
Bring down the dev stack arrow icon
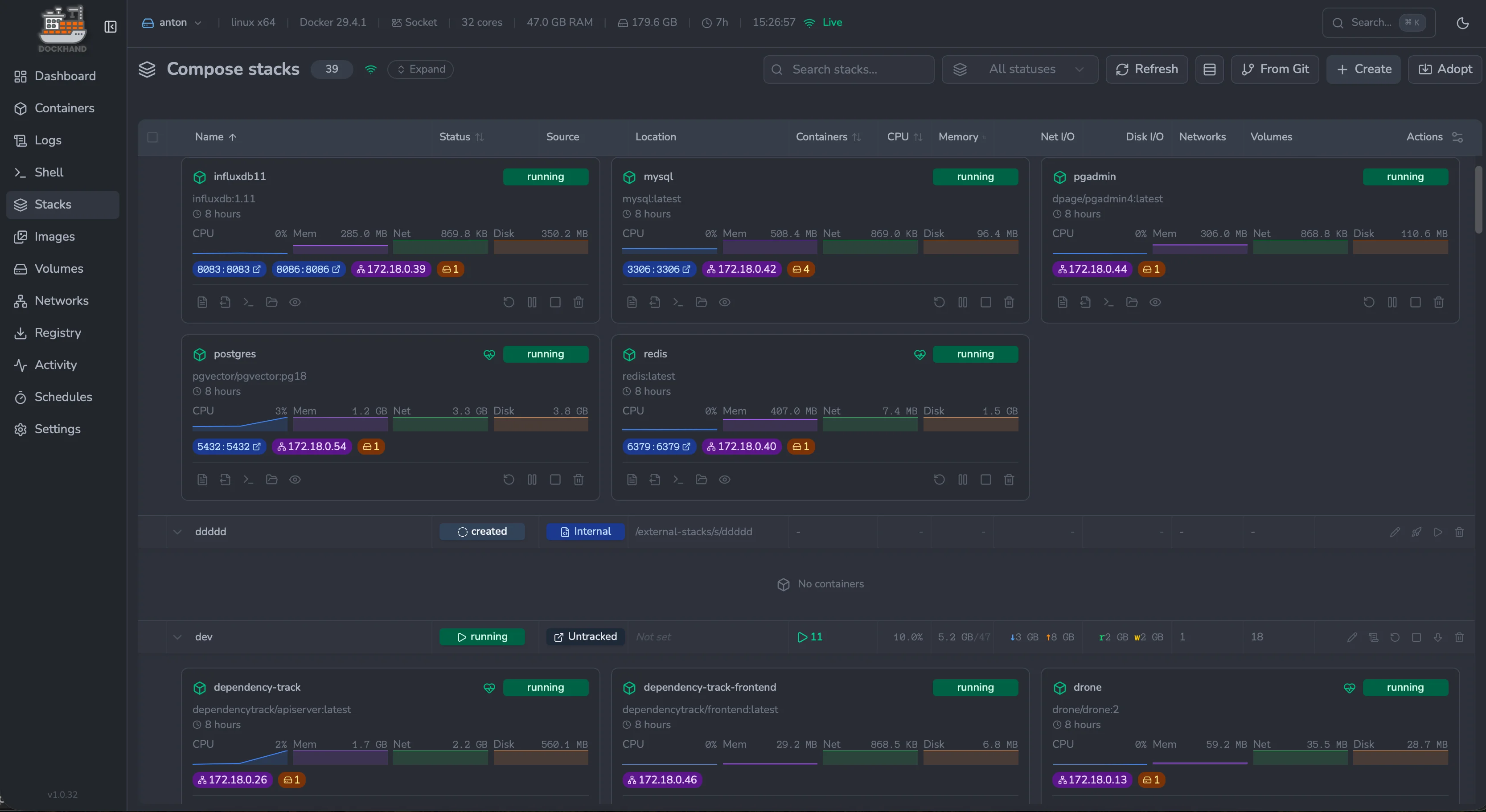(1437, 637)
